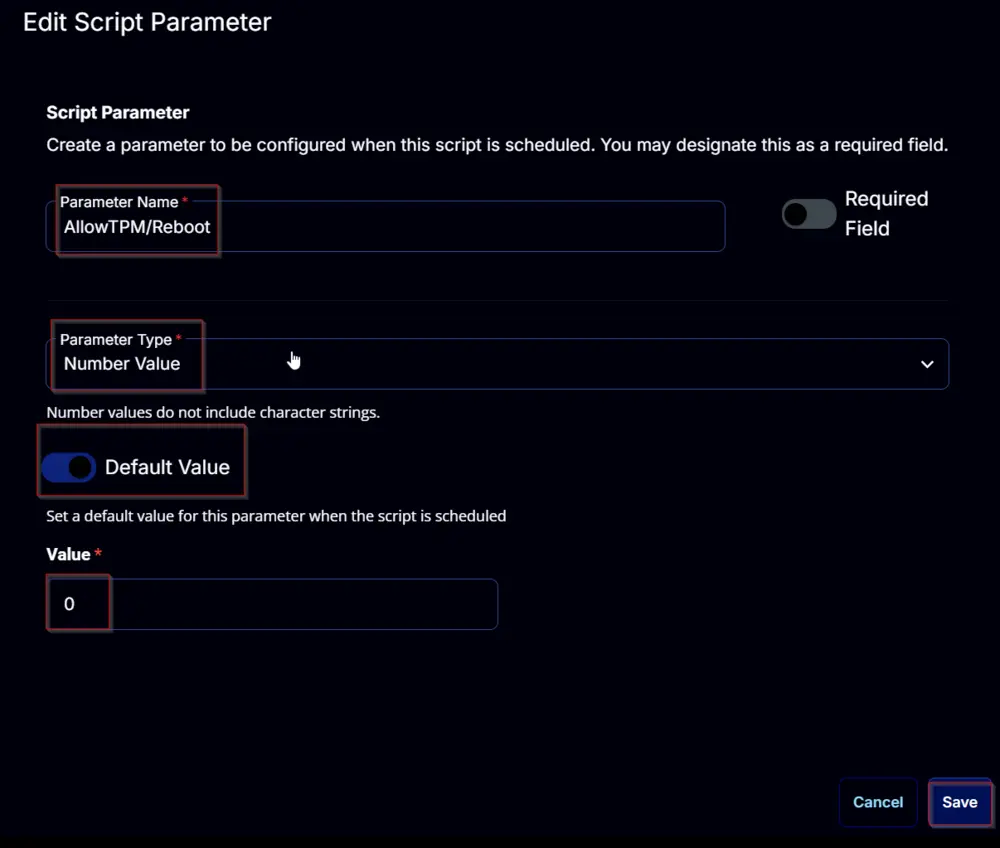Click the default Value input field
The height and width of the screenshot is (848, 1000).
tap(272, 604)
